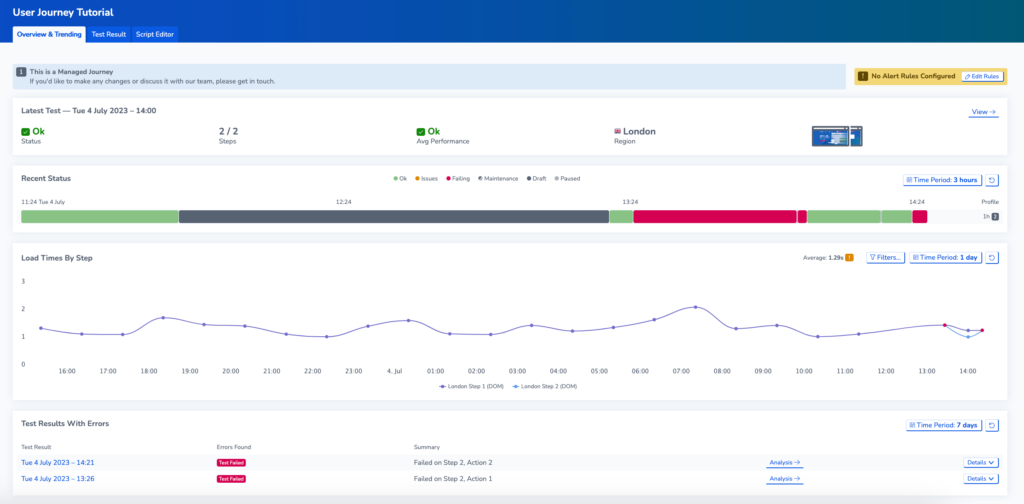1024x504 pixels.
Task: Refresh the Load Times By Step chart
Action: click(x=991, y=258)
